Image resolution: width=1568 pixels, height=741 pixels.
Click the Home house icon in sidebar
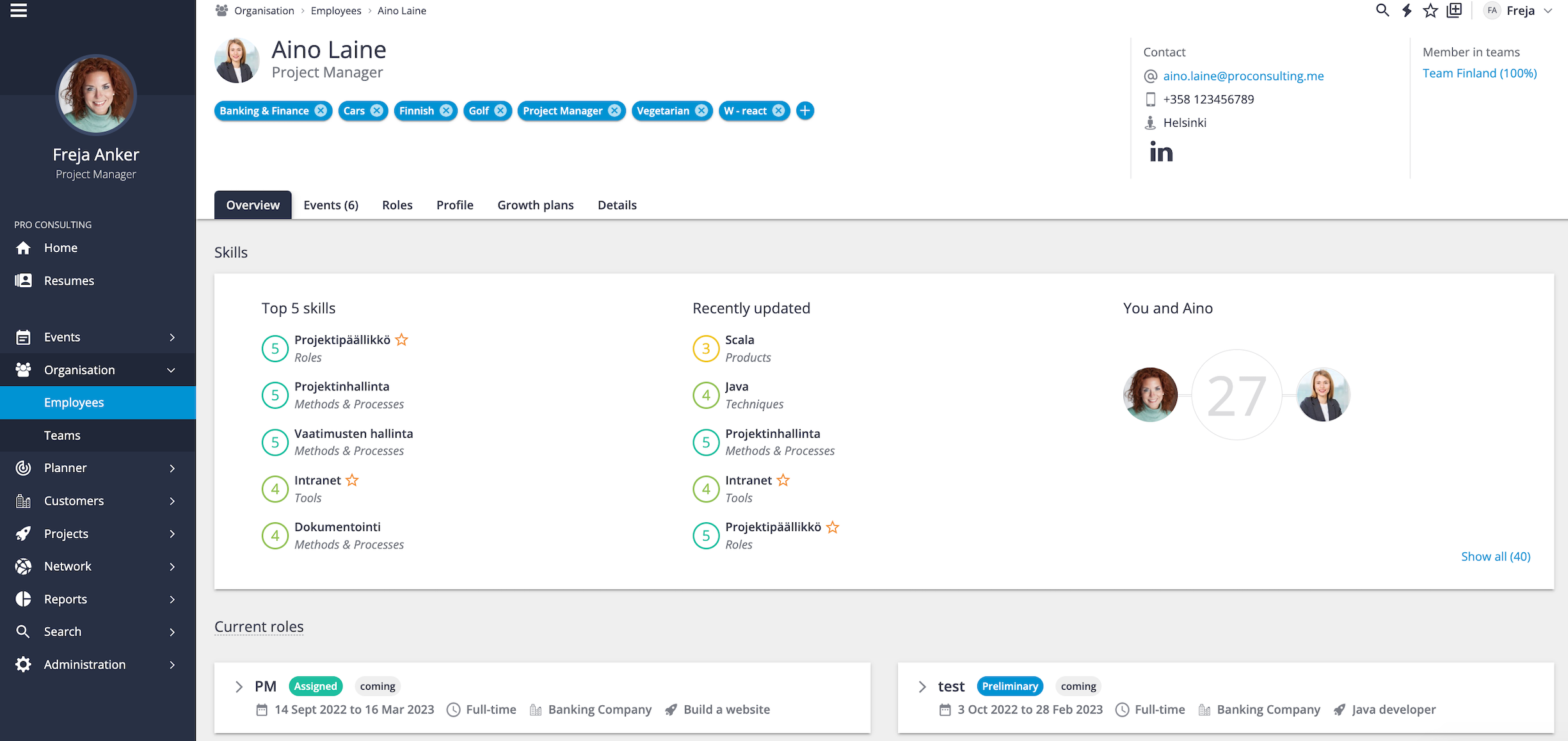[x=23, y=248]
